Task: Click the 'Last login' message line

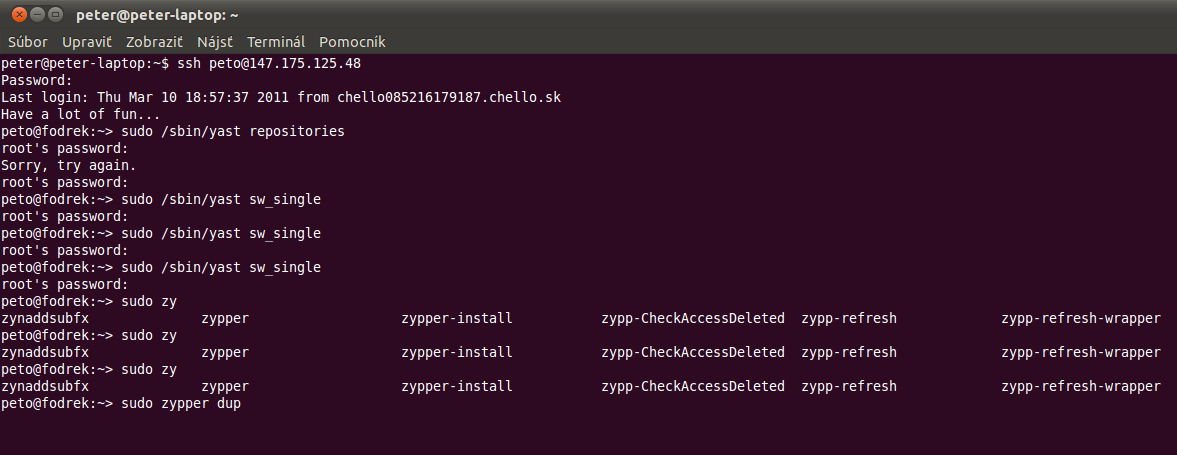Action: [x=281, y=98]
